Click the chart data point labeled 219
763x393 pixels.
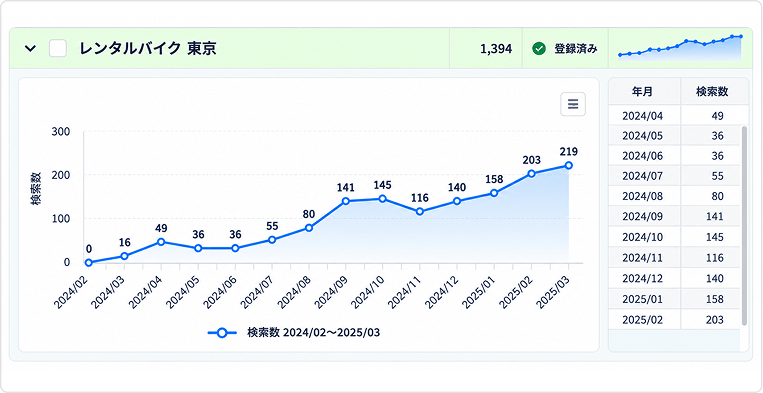coord(568,165)
